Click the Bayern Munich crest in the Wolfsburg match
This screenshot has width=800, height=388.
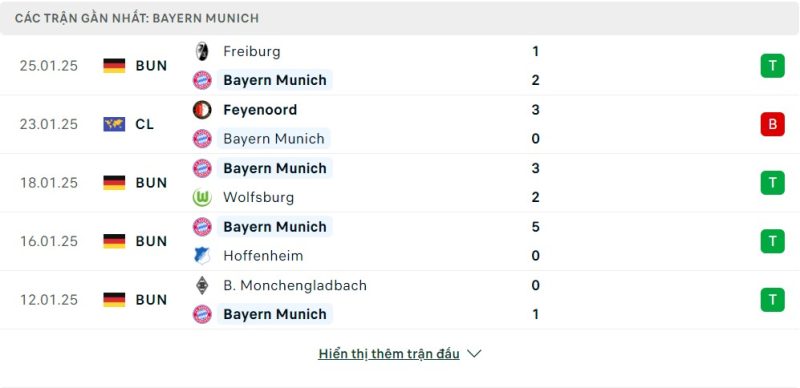point(202,168)
